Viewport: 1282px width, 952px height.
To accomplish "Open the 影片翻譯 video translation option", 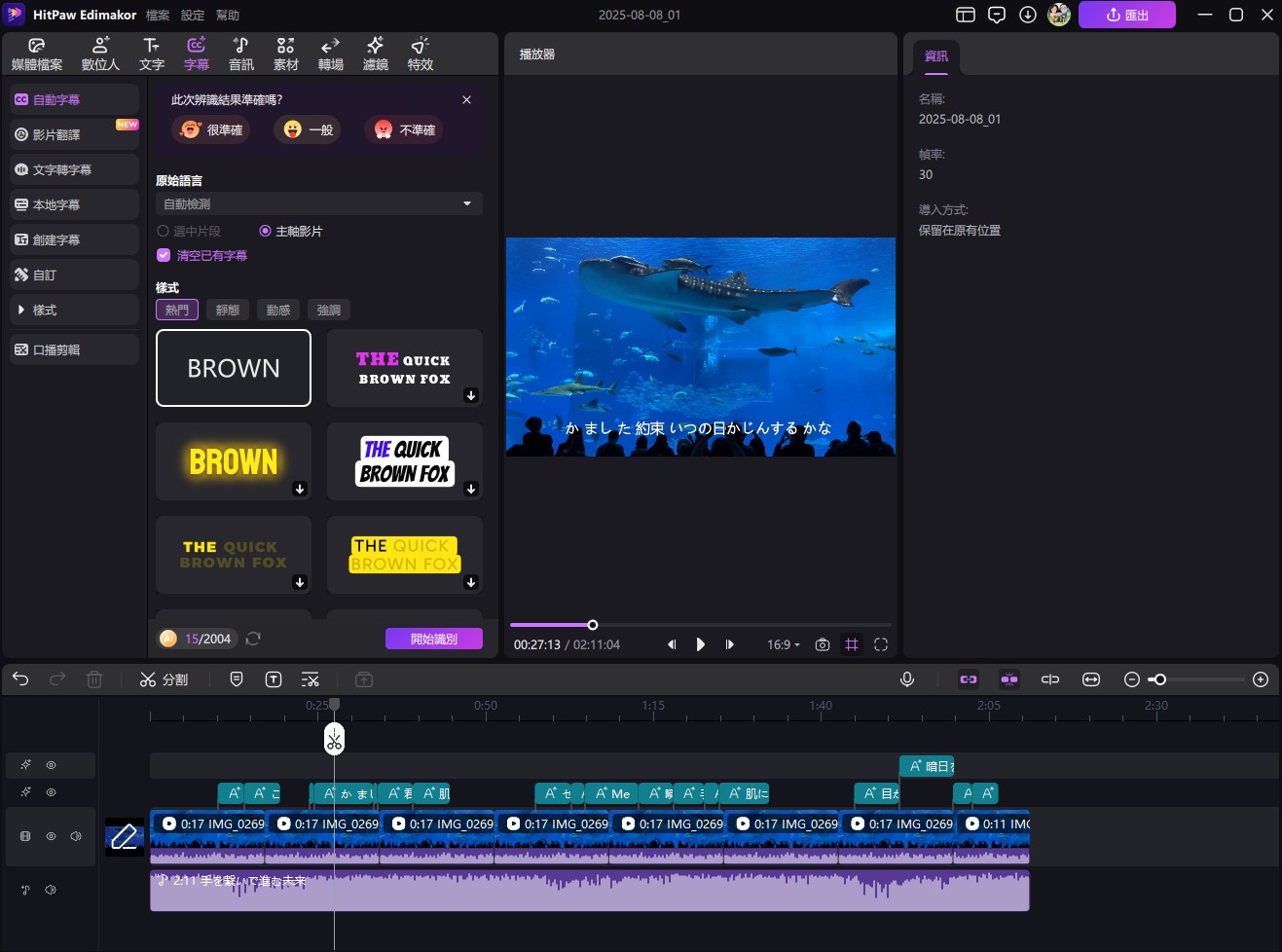I will [x=75, y=134].
